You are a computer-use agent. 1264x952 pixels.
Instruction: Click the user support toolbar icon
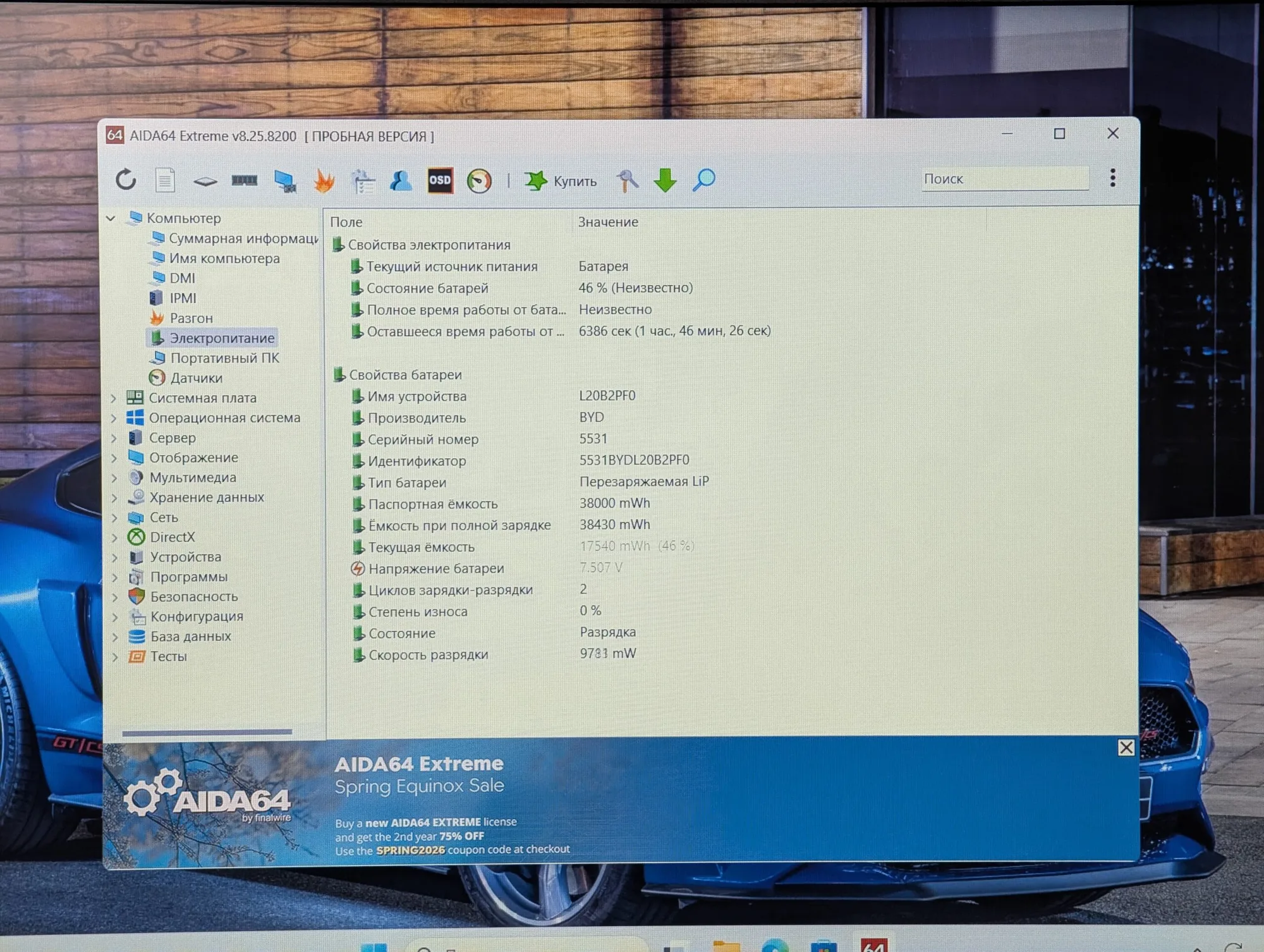coord(401,181)
